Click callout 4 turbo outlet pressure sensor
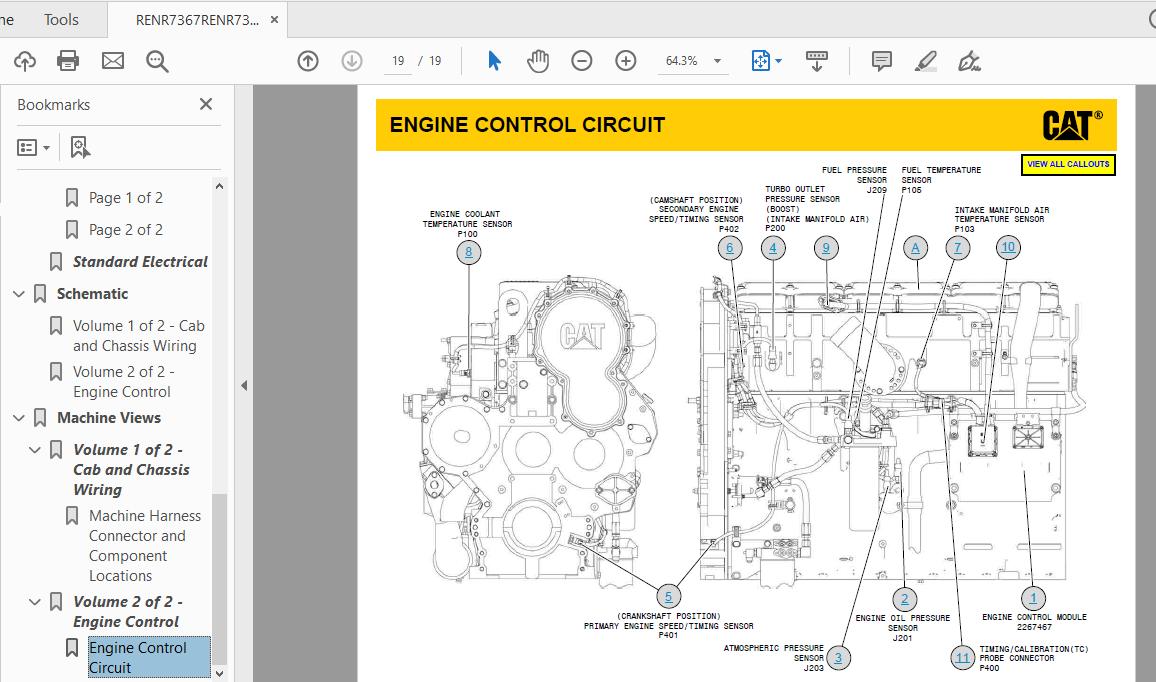 [773, 248]
